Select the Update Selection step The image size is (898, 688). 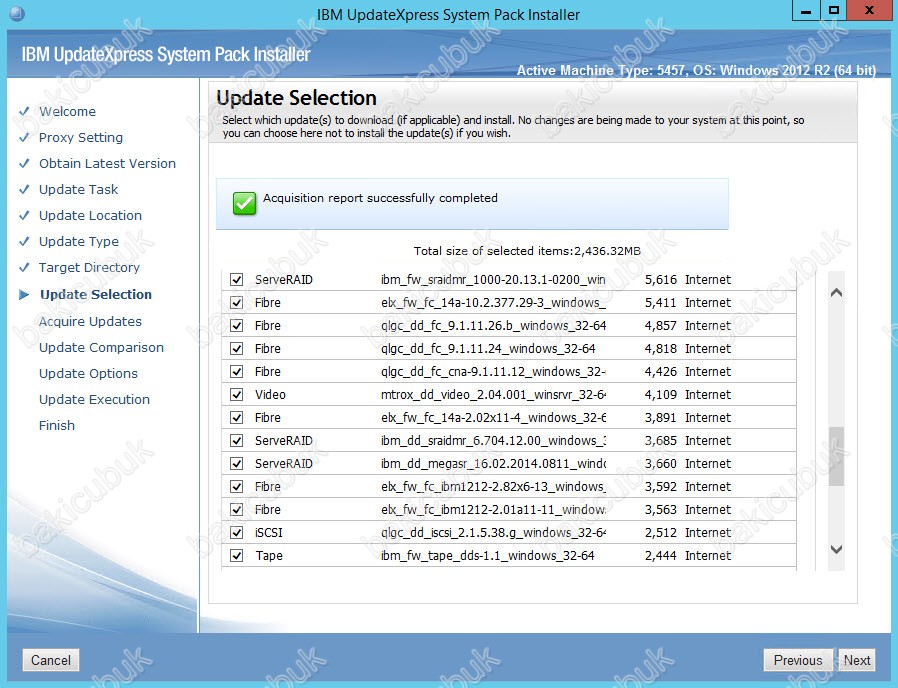coord(96,294)
